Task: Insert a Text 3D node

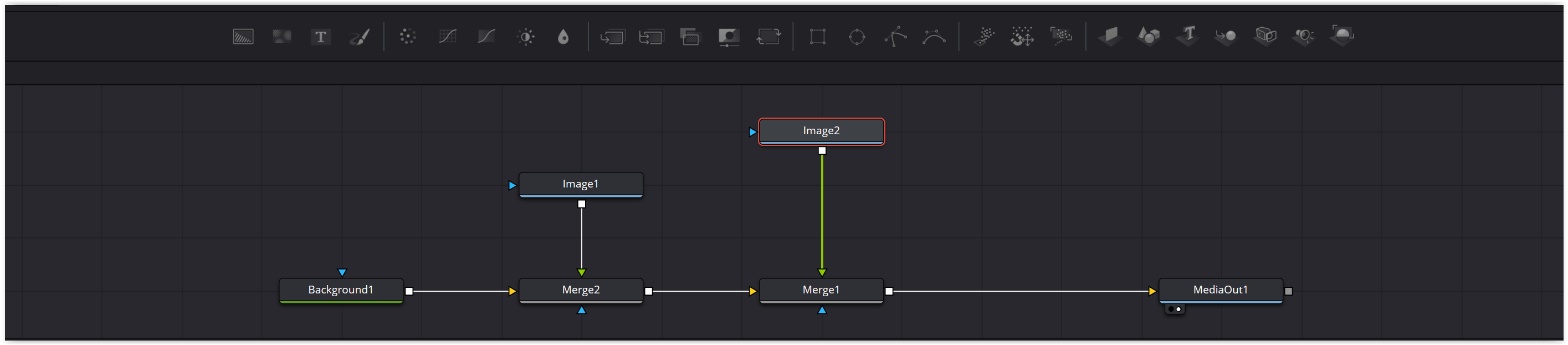Action: (x=1187, y=35)
